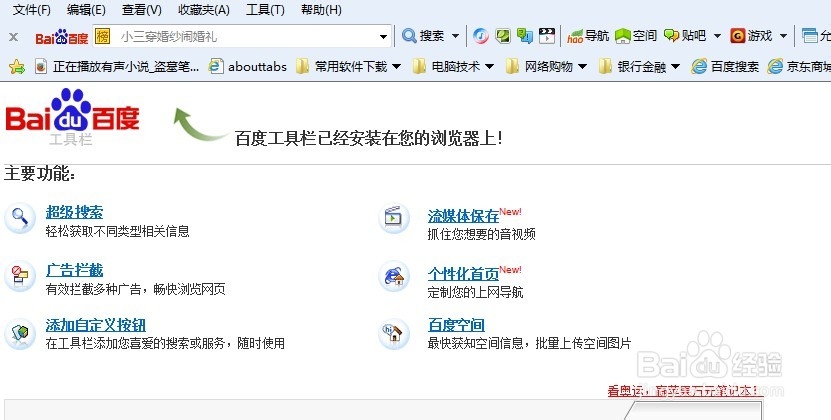Image resolution: width=831 pixels, height=420 pixels.
Task: Click the blue music note toolbar icon
Action: tap(481, 36)
